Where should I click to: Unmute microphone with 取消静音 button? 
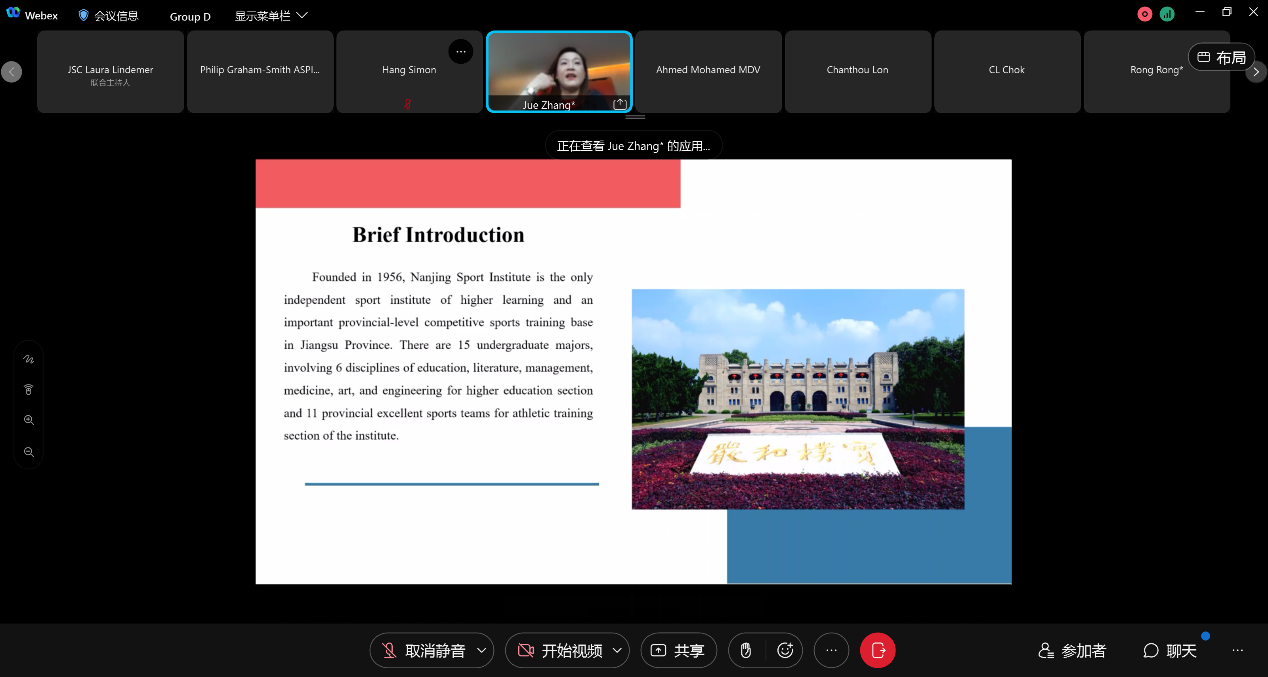423,650
